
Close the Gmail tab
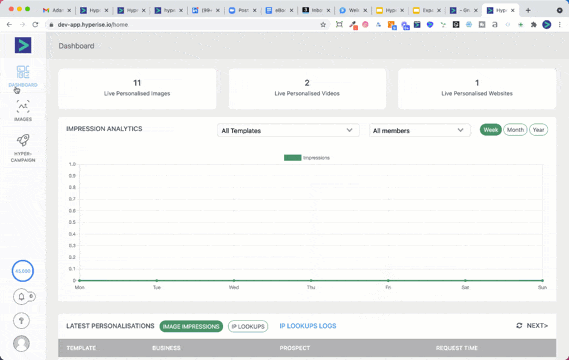click(69, 11)
